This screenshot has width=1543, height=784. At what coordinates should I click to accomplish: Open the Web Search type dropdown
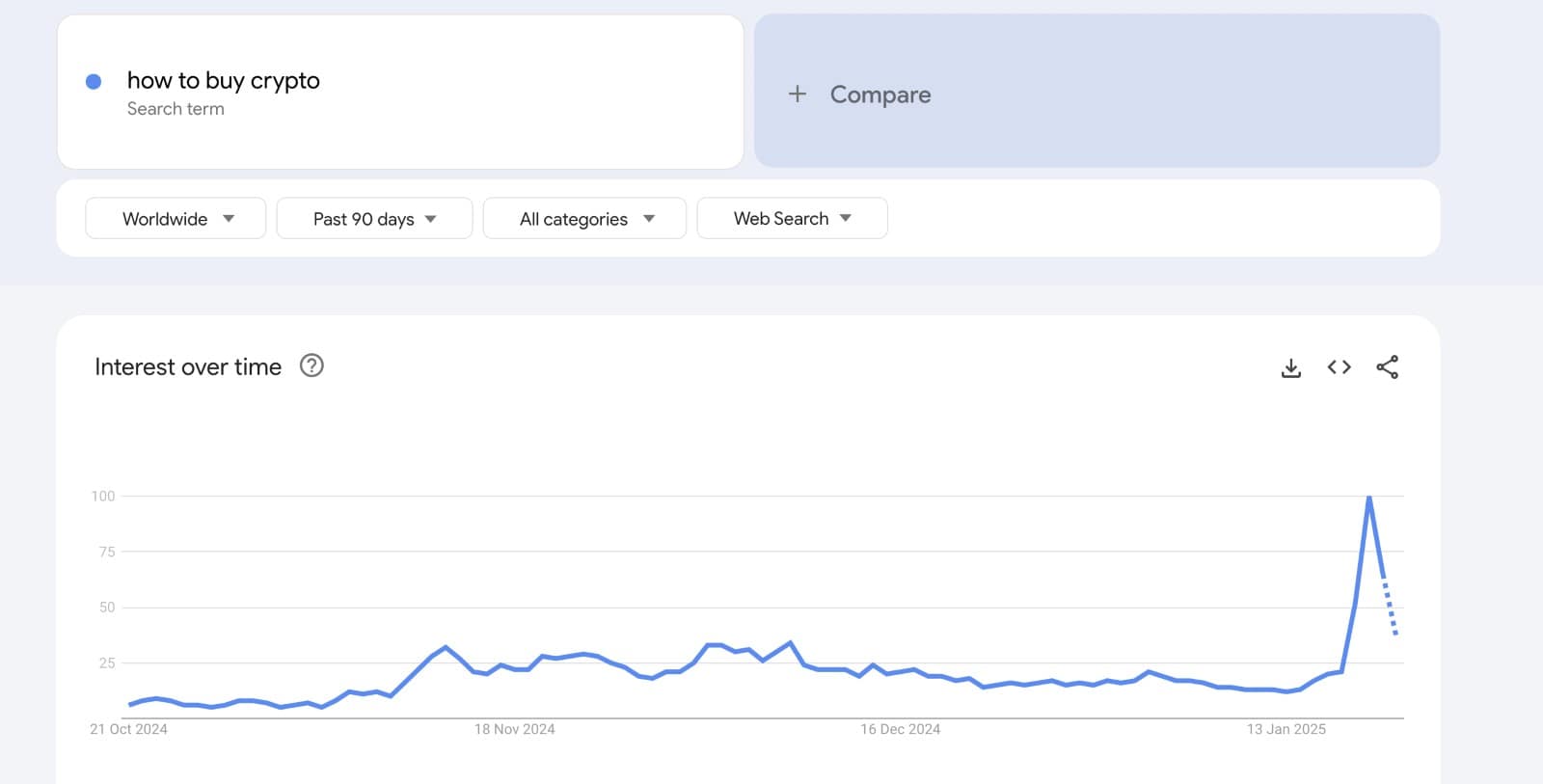[x=792, y=219]
